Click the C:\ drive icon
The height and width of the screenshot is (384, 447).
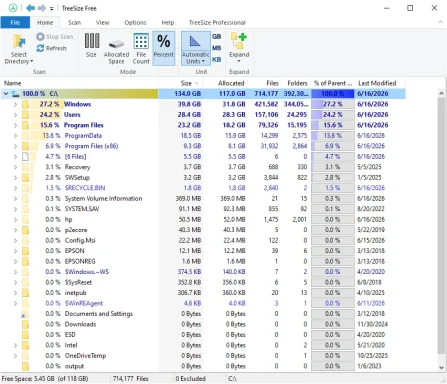click(x=15, y=94)
